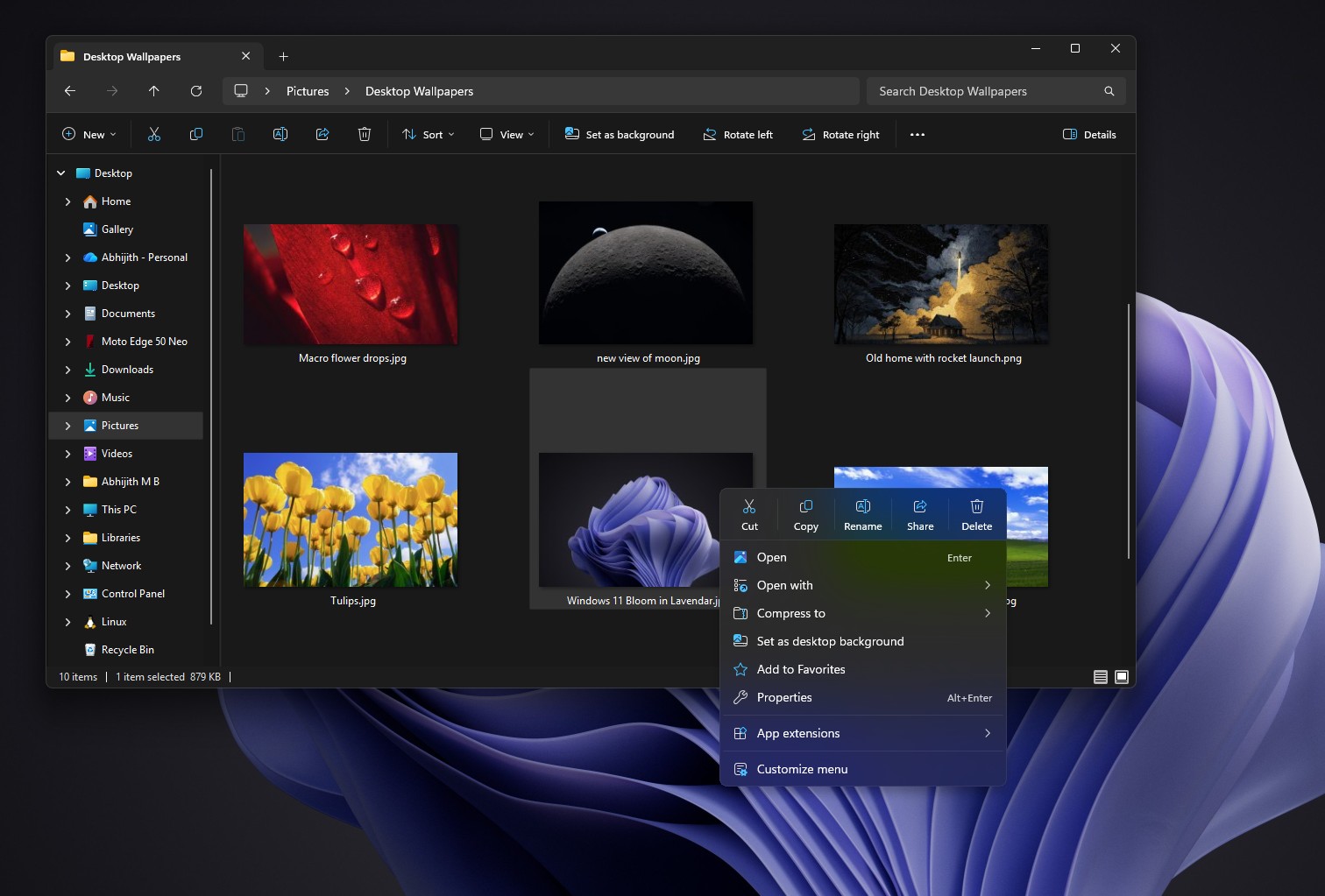Expand the This PC tree node
Image resolution: width=1325 pixels, height=896 pixels.
[x=68, y=510]
